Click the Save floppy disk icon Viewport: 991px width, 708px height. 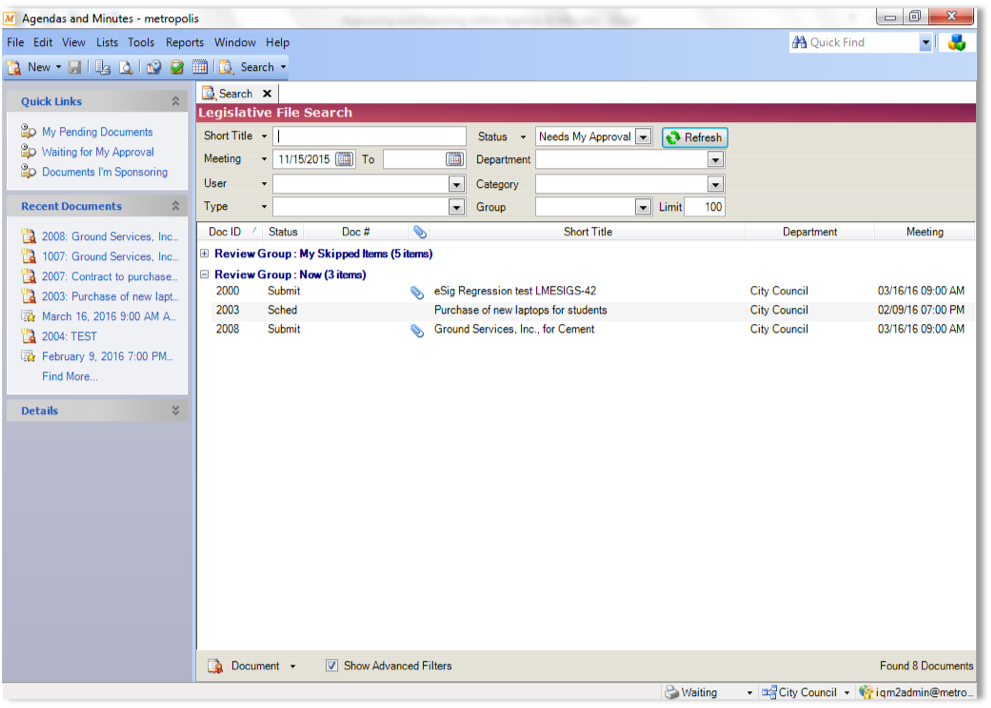(75, 67)
